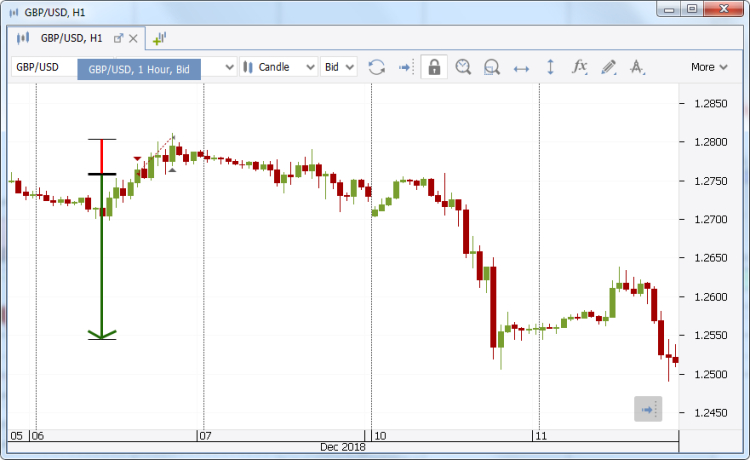Viewport: 750px width, 460px height.
Task: Detach the GBP/USD, H1 tab to window
Action: pyautogui.click(x=118, y=38)
